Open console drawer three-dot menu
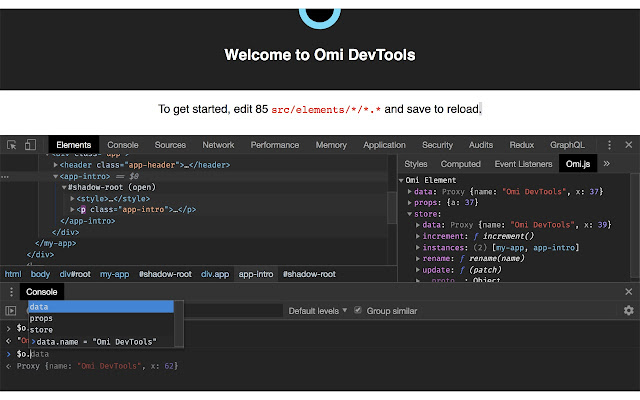This screenshot has width=640, height=400. coord(11,292)
